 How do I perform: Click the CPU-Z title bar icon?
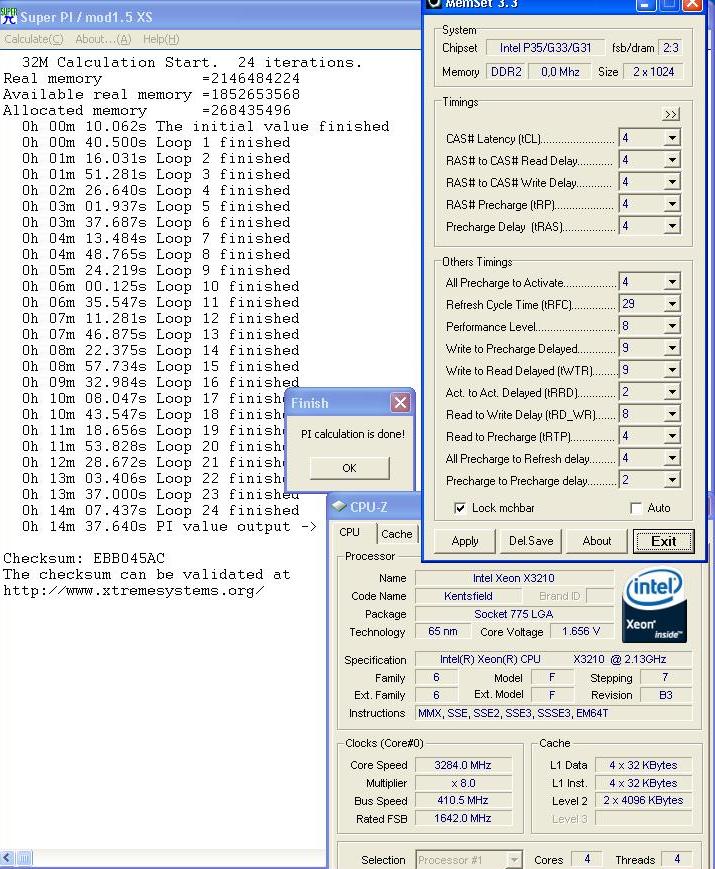tap(339, 507)
